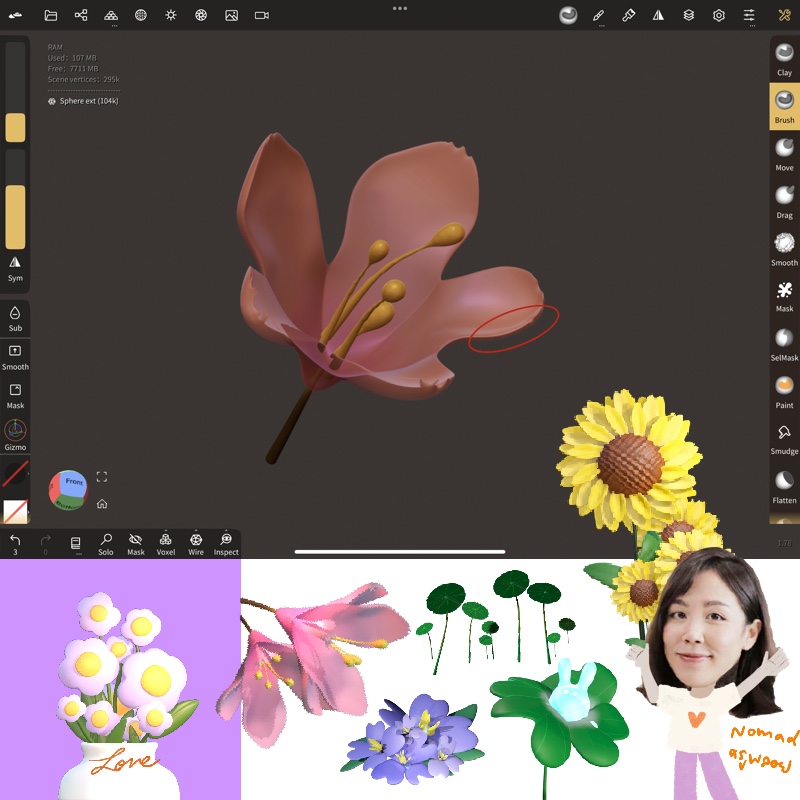The image size is (800, 800).
Task: Pick the Drag tool
Action: click(784, 201)
